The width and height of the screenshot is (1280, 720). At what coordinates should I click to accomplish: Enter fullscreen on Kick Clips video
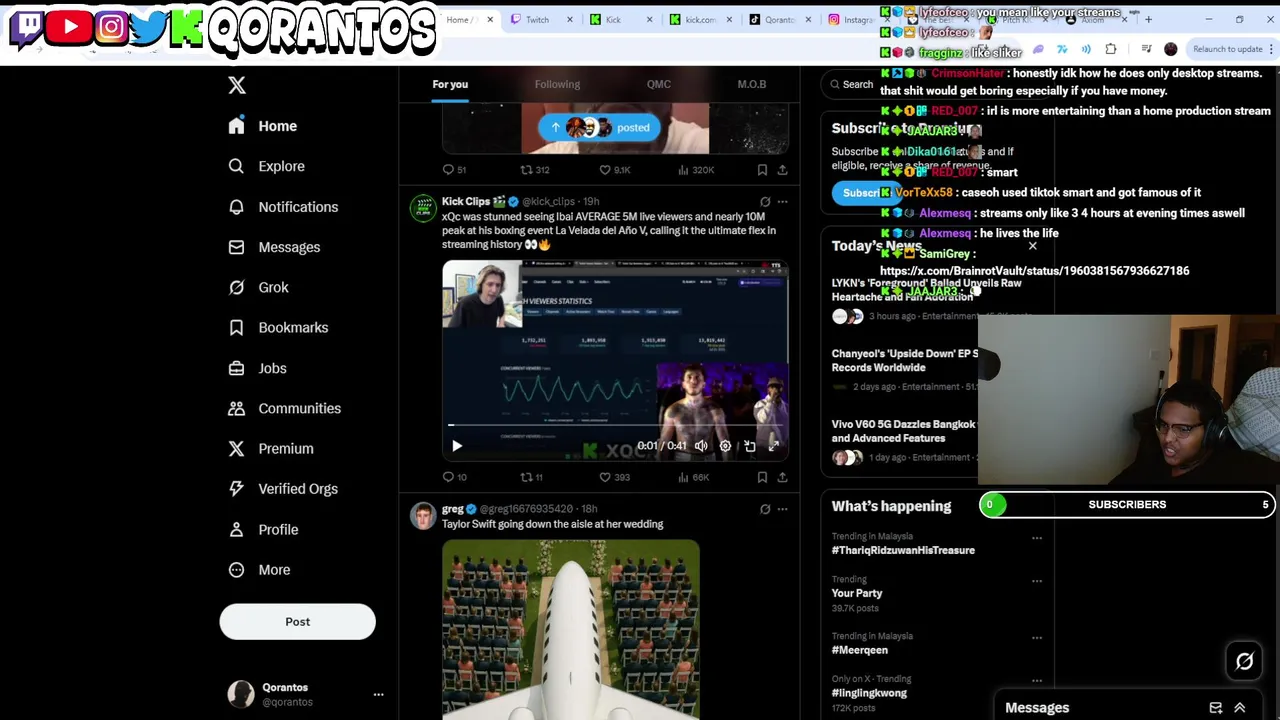[x=774, y=446]
